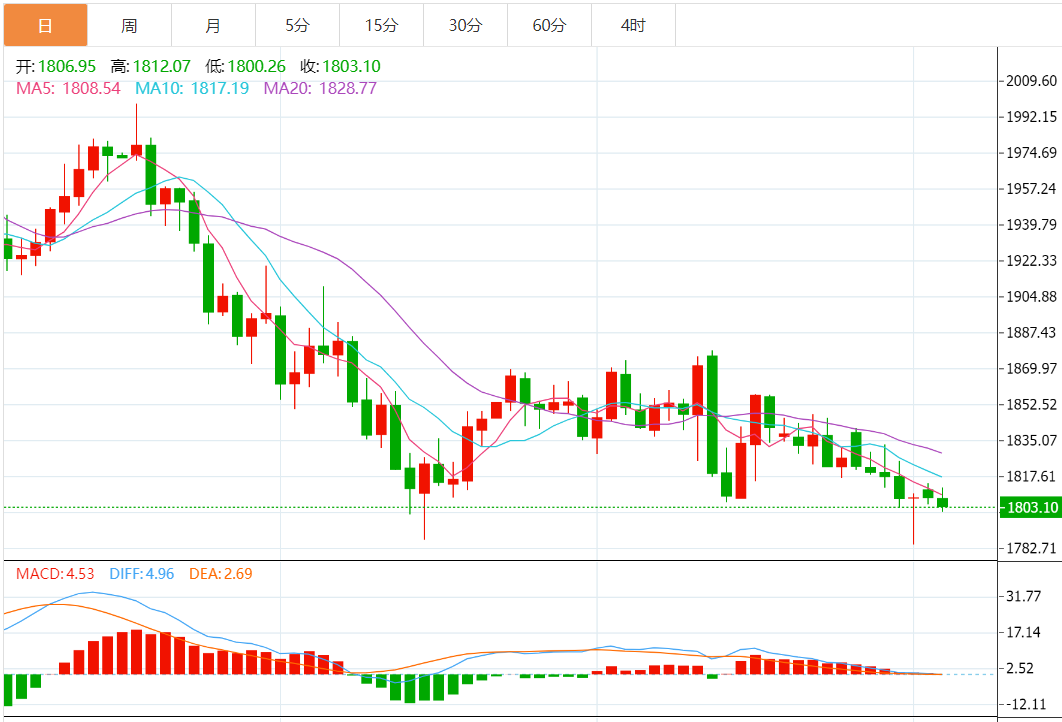Click the 1992.15 price axis label
The height and width of the screenshot is (722, 1062).
click(x=1032, y=117)
